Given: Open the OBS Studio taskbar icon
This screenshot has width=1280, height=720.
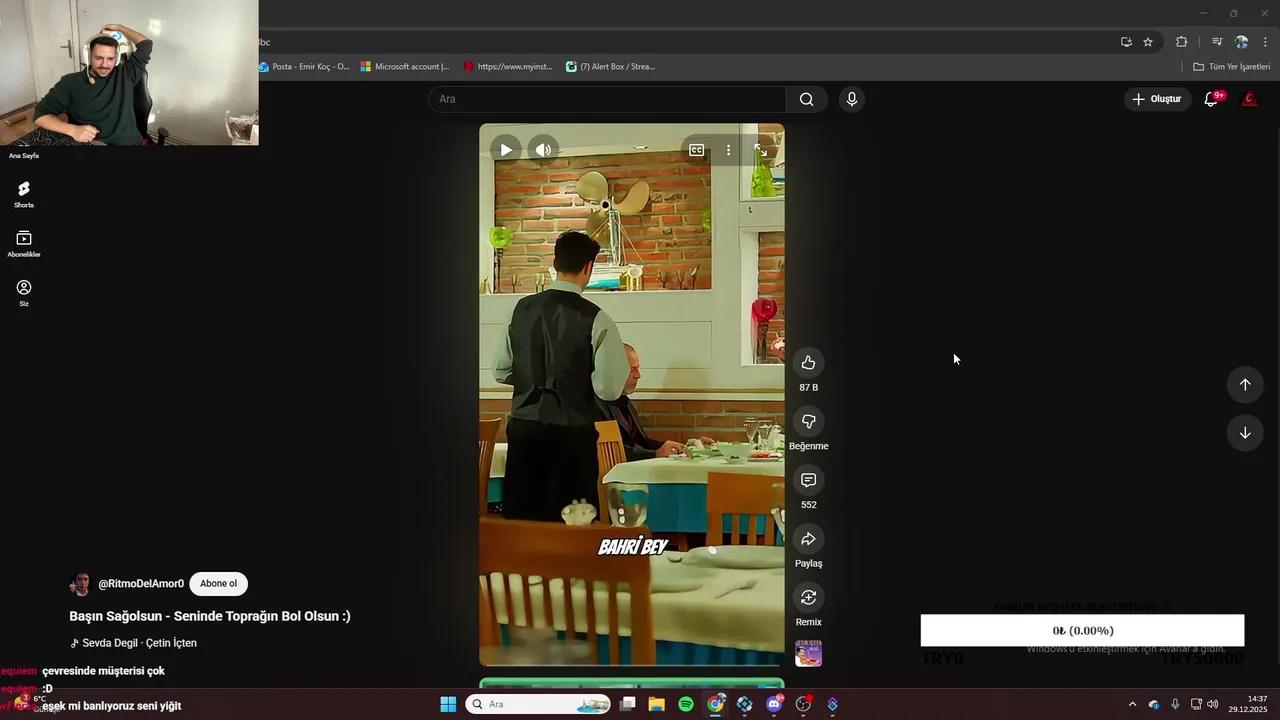Looking at the screenshot, I should pyautogui.click(x=803, y=704).
